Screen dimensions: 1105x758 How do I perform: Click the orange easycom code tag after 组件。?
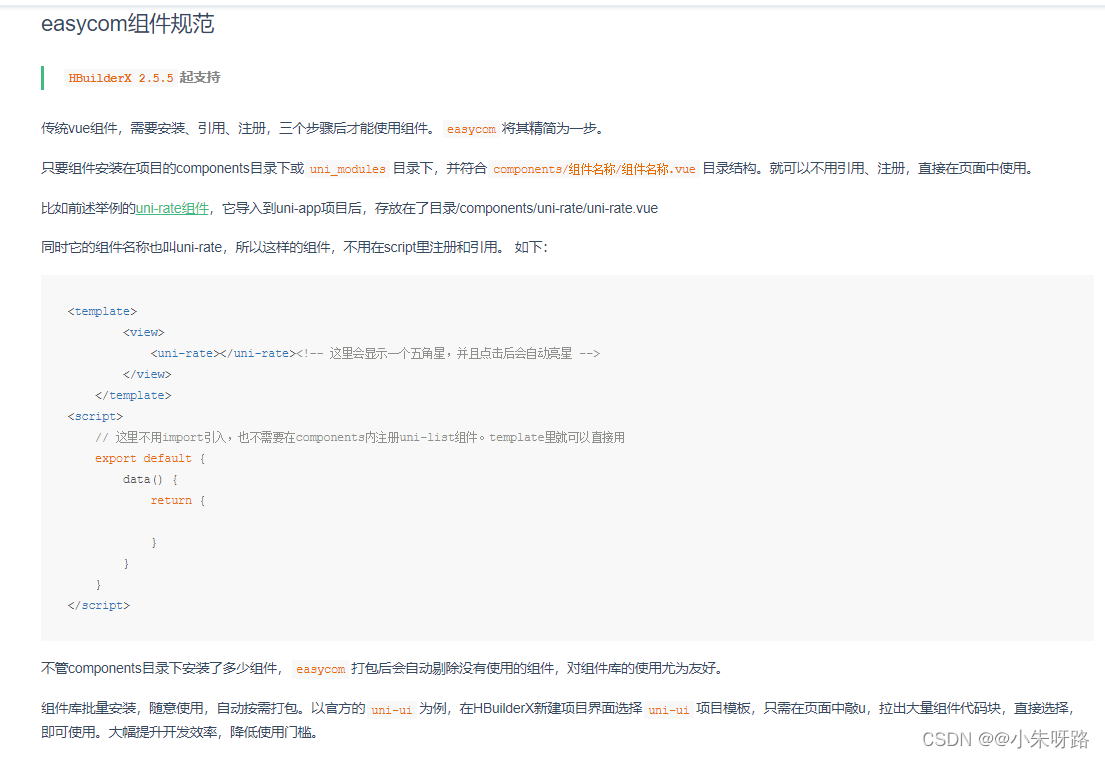[x=471, y=129]
